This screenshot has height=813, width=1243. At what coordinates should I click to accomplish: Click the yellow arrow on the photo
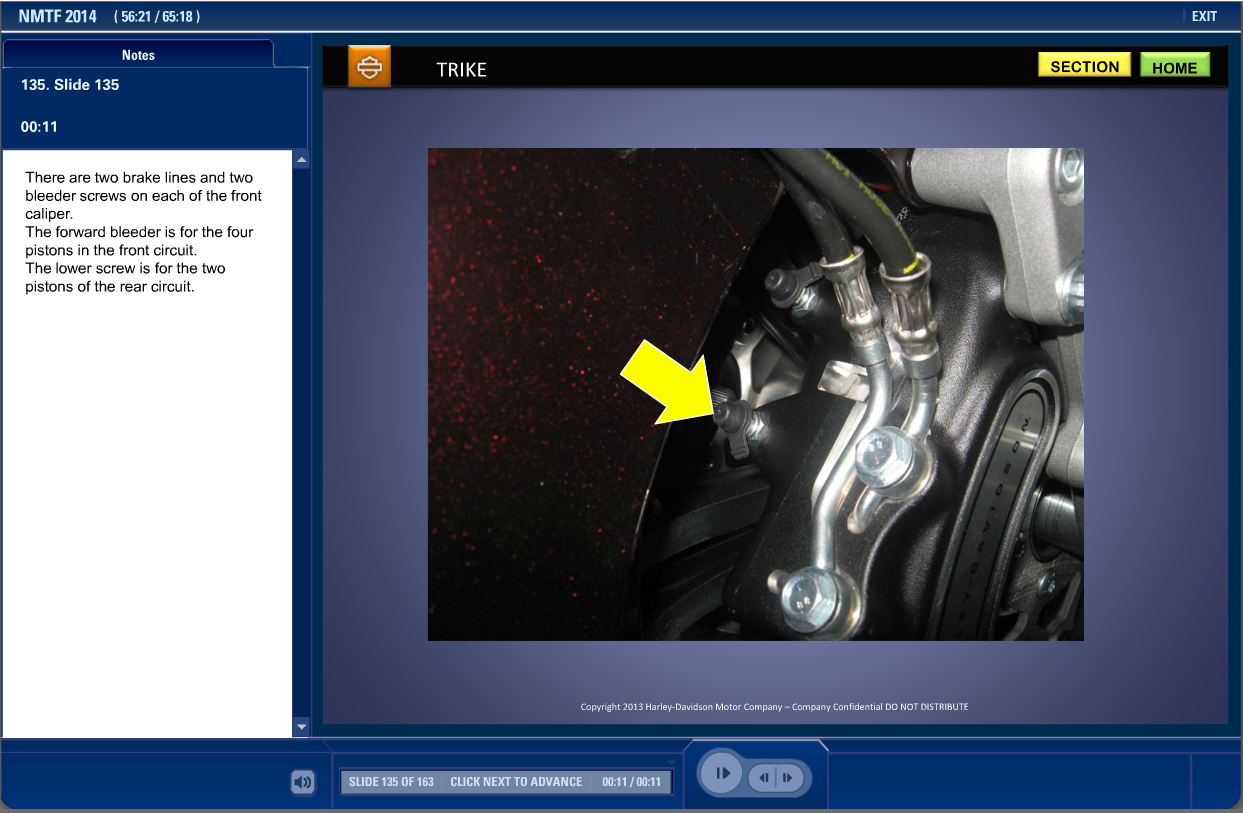(668, 384)
